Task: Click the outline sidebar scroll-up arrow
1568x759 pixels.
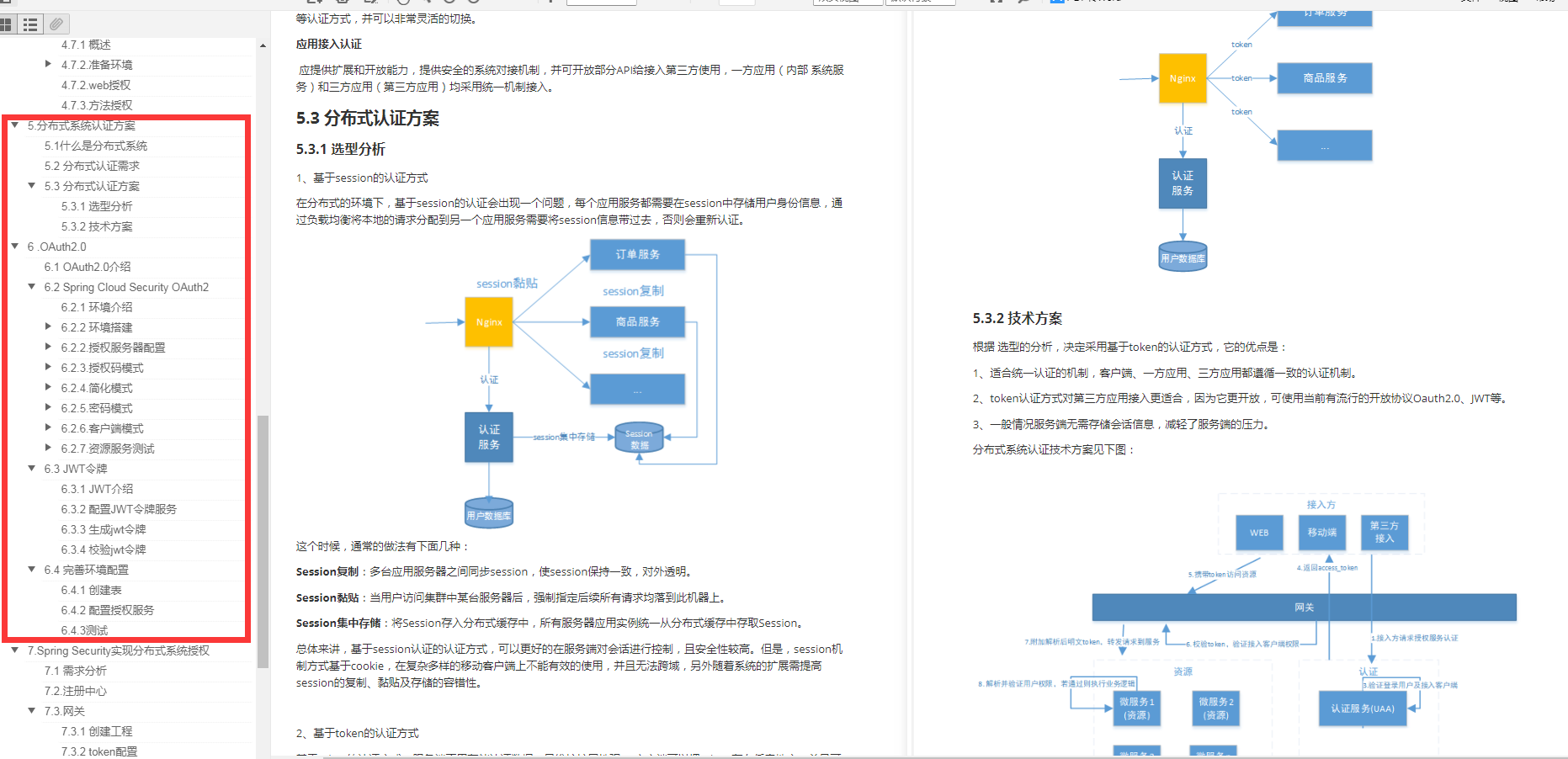Action: click(x=263, y=45)
